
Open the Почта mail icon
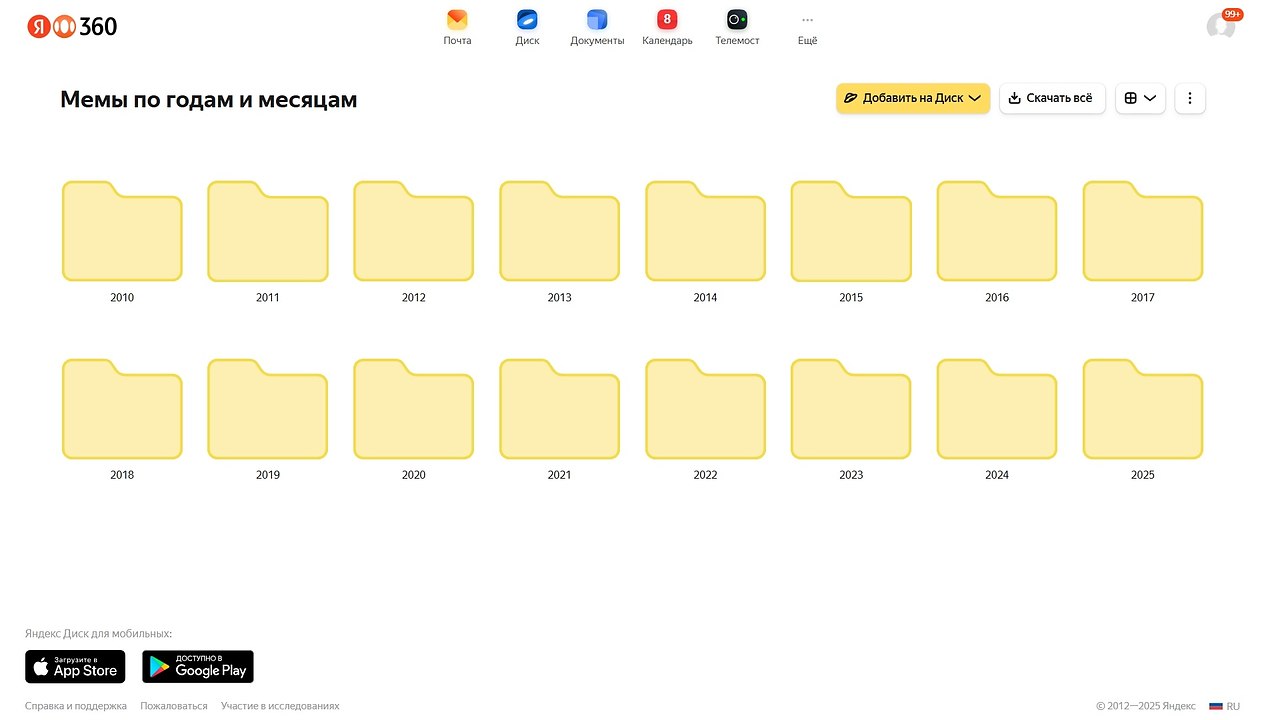(x=457, y=20)
